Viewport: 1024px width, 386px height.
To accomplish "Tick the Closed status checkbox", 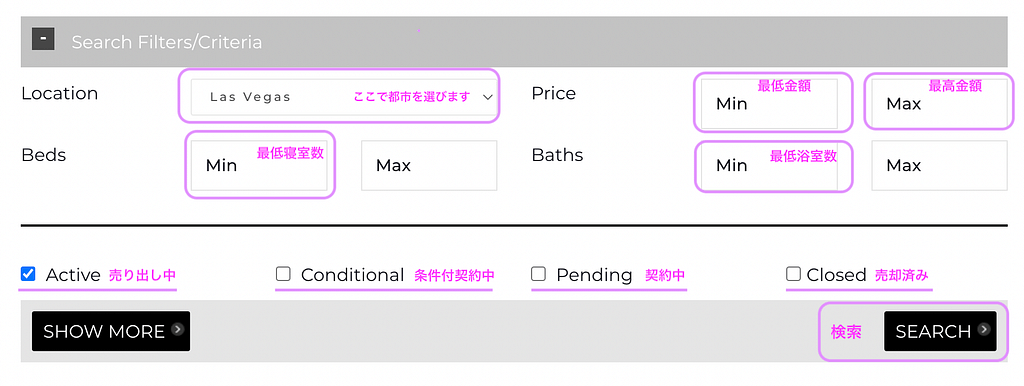I will pyautogui.click(x=793, y=274).
